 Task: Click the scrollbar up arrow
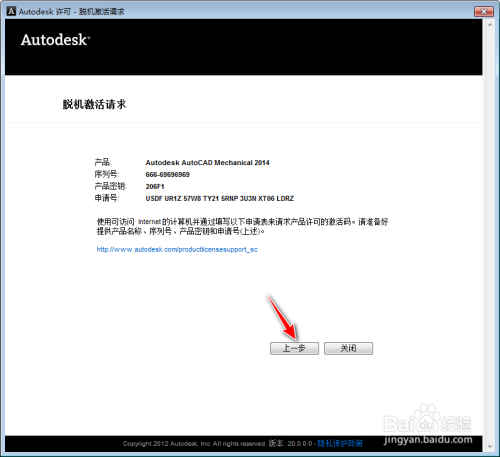[490, 25]
